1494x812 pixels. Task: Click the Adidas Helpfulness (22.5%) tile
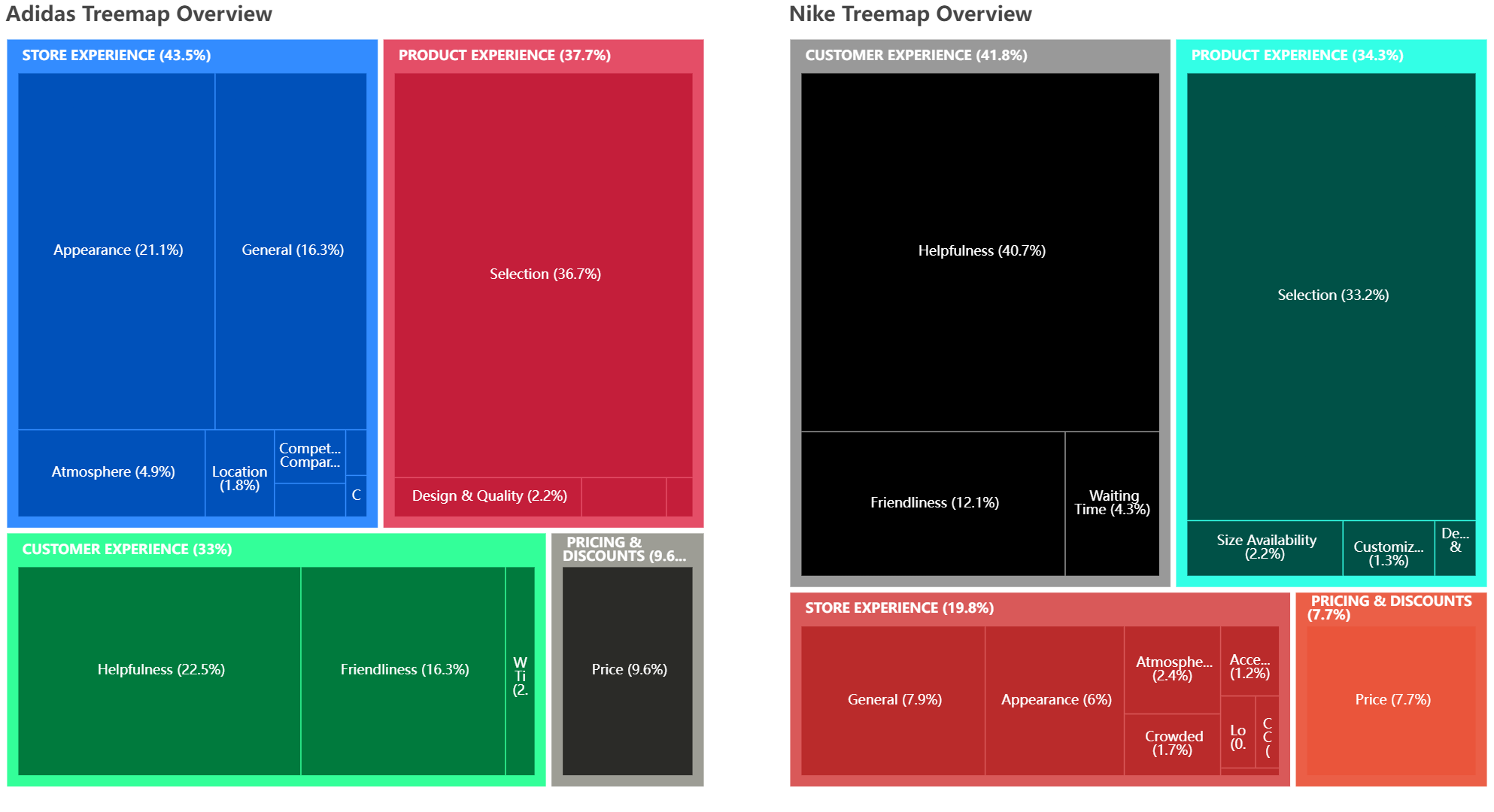coord(159,671)
